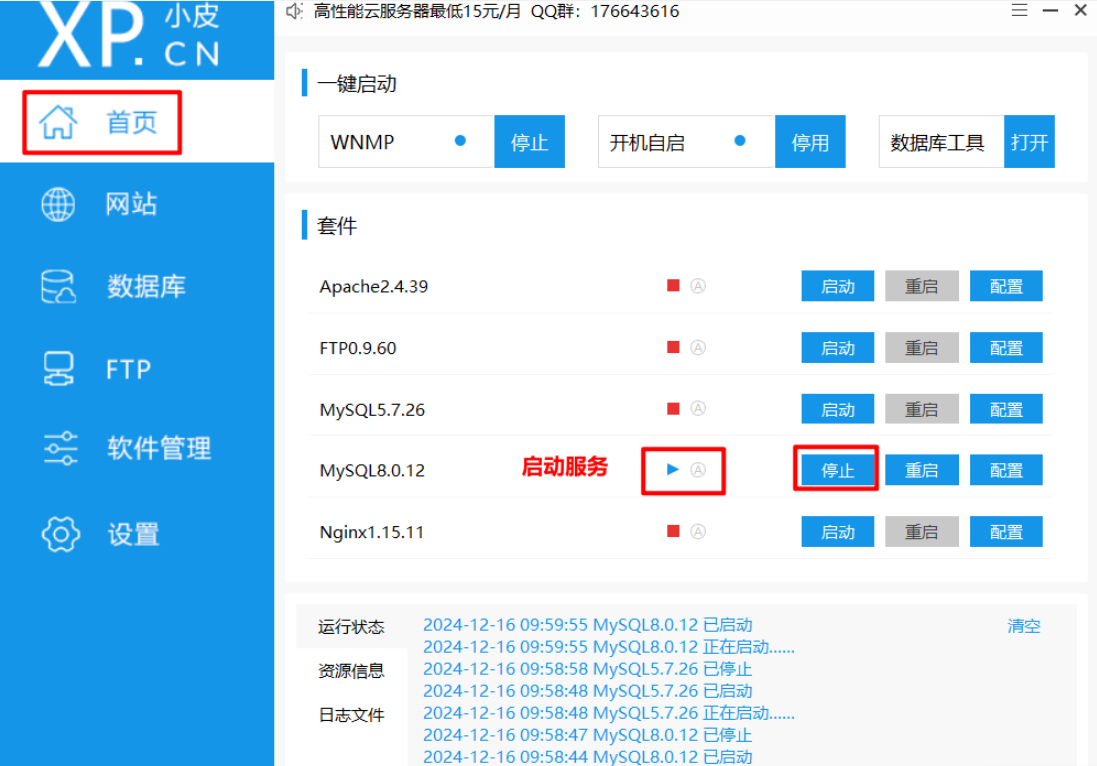Toggle MySQL8.0.12 auto-start A icon
This screenshot has width=1097, height=766.
click(x=698, y=470)
